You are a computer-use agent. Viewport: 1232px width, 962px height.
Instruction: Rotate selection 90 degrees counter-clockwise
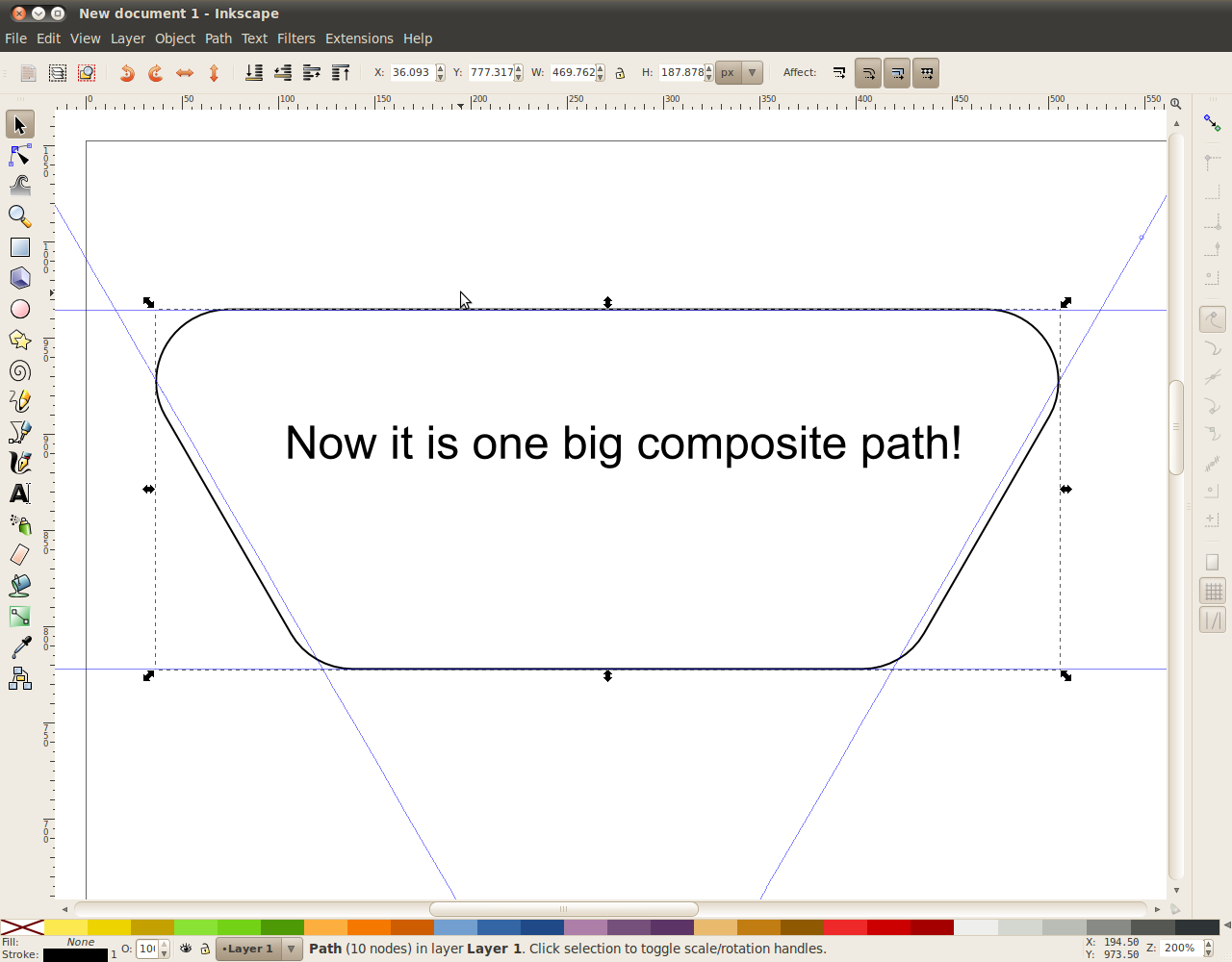pyautogui.click(x=127, y=73)
